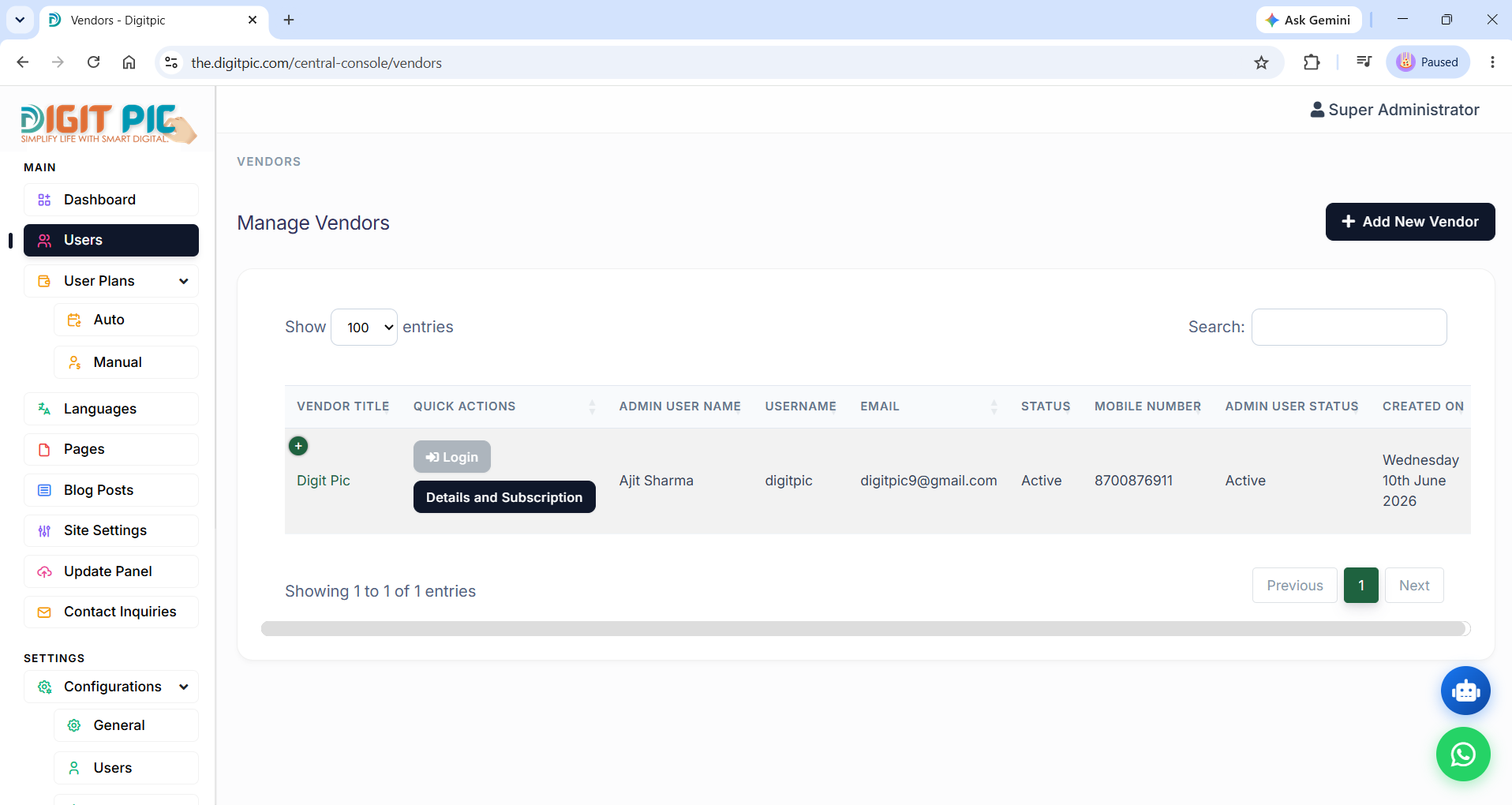Viewport: 1512px width, 805px height.
Task: Click the Contact Inquiries envelope icon
Action: click(x=44, y=612)
